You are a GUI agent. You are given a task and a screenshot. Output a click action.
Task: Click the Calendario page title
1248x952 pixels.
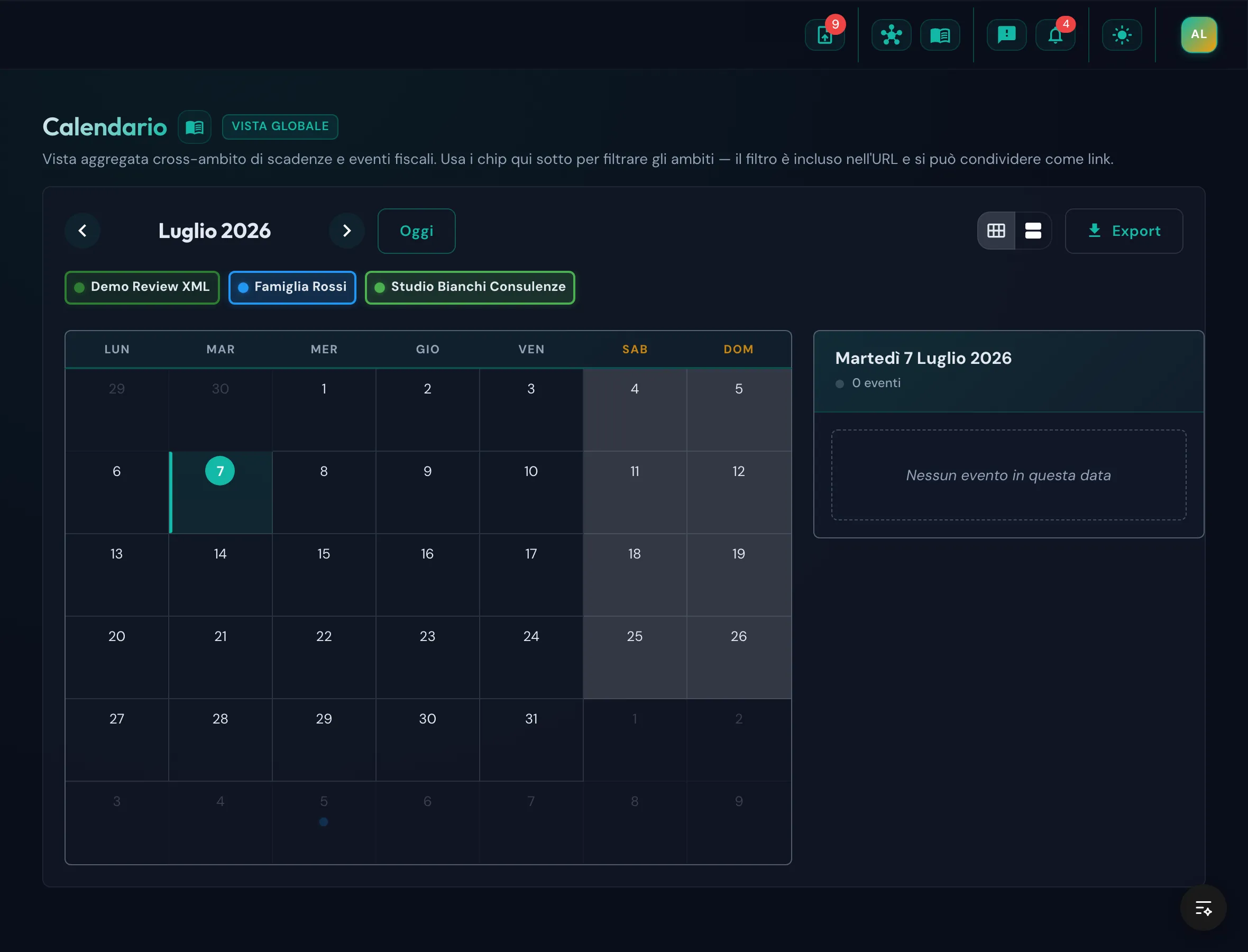click(x=105, y=127)
